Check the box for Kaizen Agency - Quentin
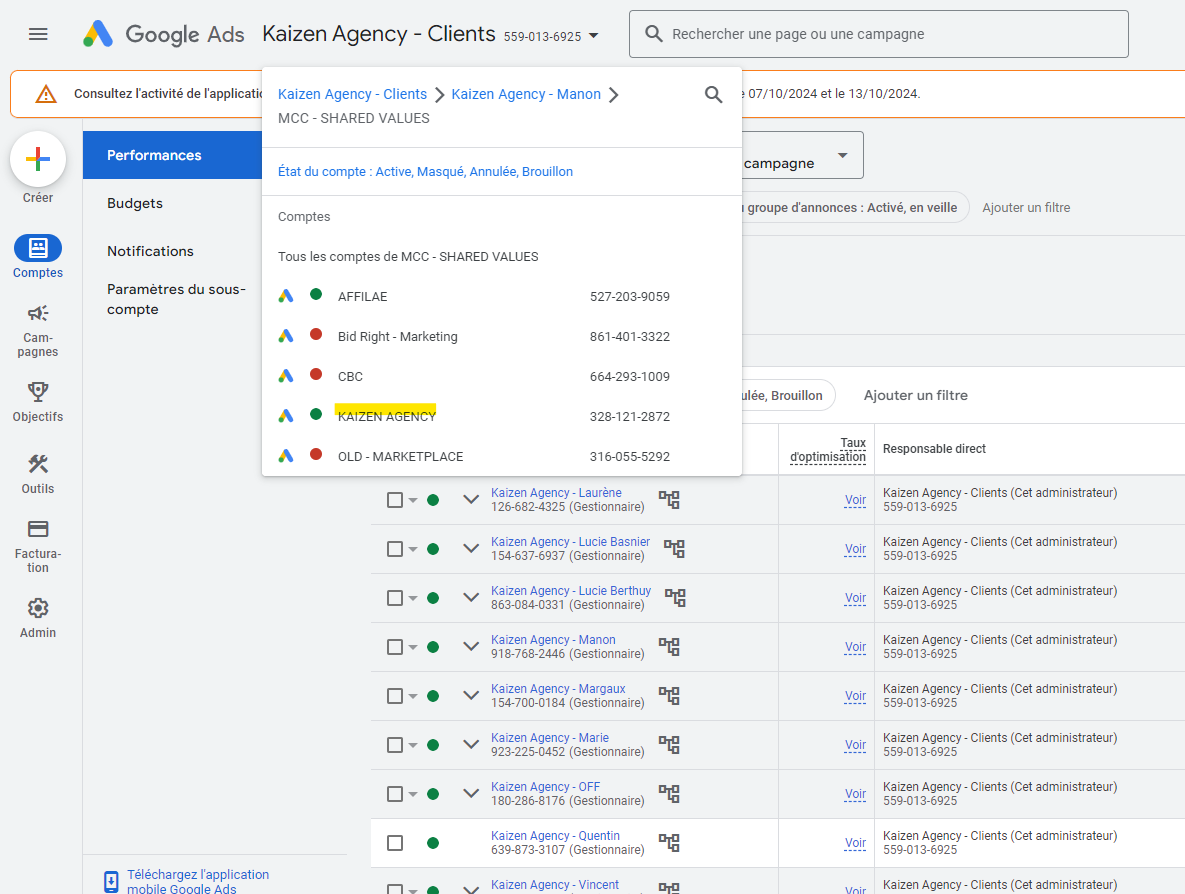The height and width of the screenshot is (894, 1185). 394,843
